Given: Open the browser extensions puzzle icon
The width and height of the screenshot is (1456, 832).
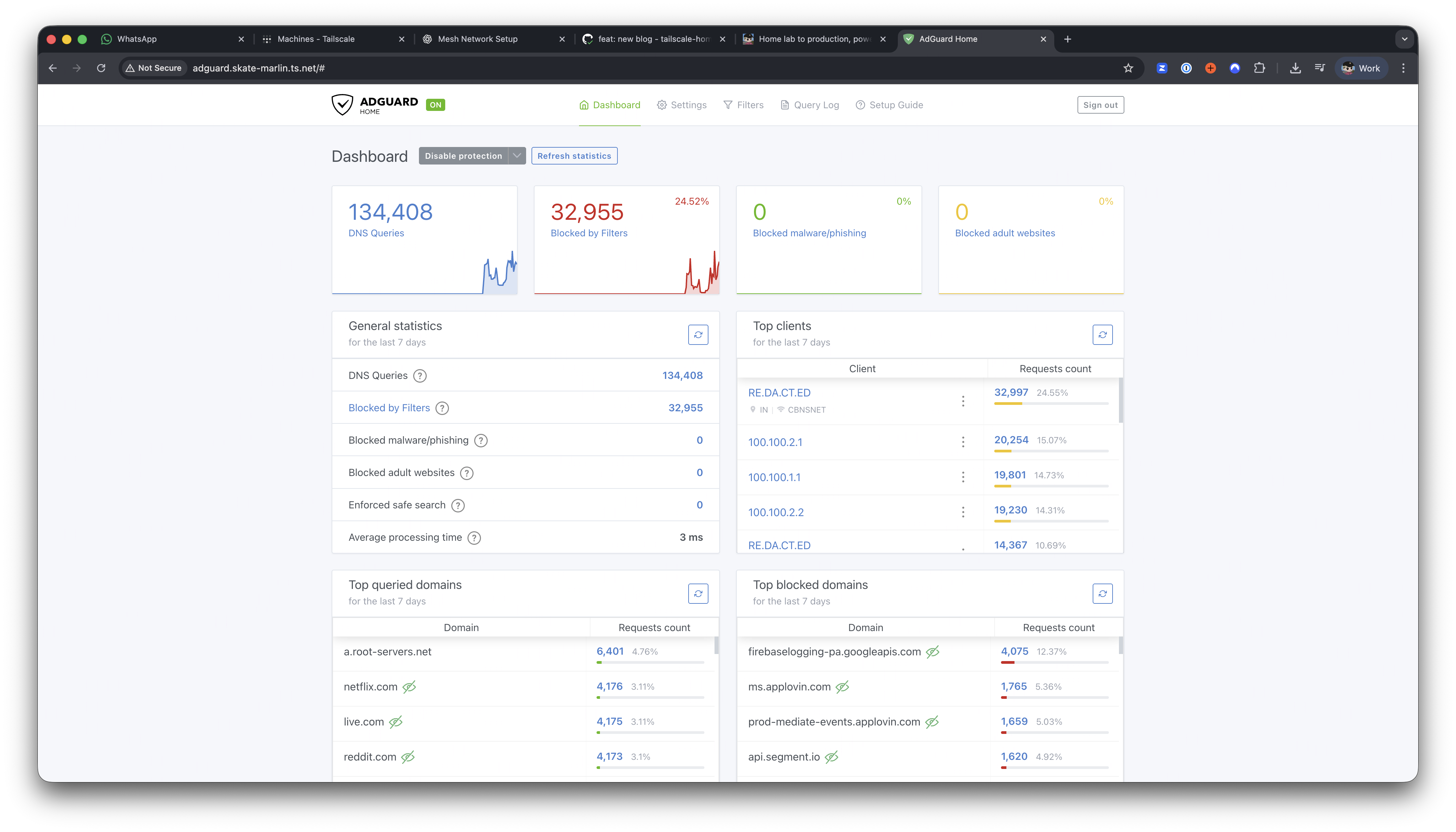Looking at the screenshot, I should tap(1259, 68).
